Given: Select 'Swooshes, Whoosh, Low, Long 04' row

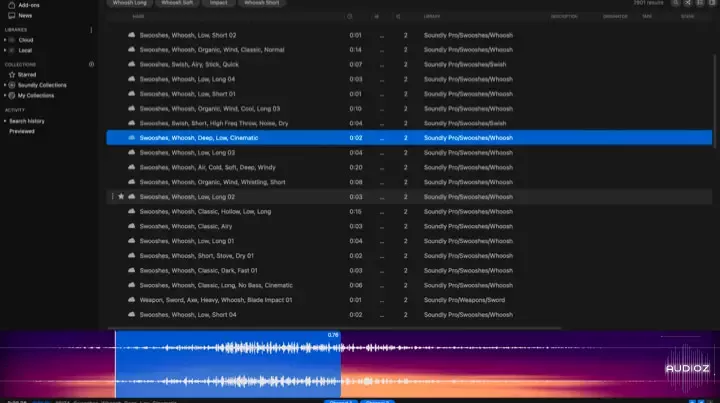Looking at the screenshot, I should pos(409,79).
